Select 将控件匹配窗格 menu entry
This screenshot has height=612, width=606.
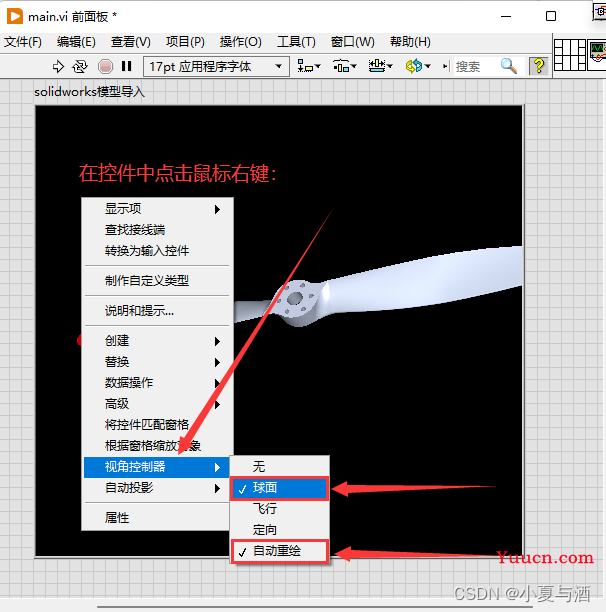[157, 425]
